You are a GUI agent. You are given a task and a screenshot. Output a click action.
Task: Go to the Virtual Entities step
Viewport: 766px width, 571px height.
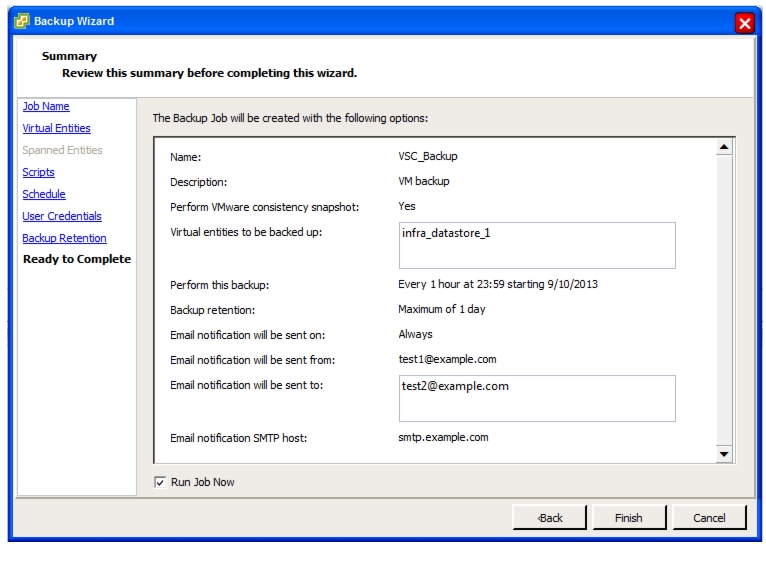click(56, 128)
